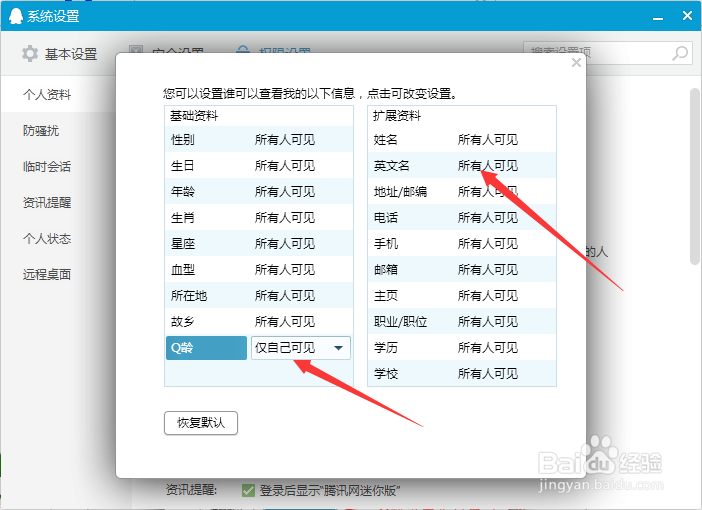The width and height of the screenshot is (702, 510).
Task: Change 生日 visibility setting
Action: point(285,166)
